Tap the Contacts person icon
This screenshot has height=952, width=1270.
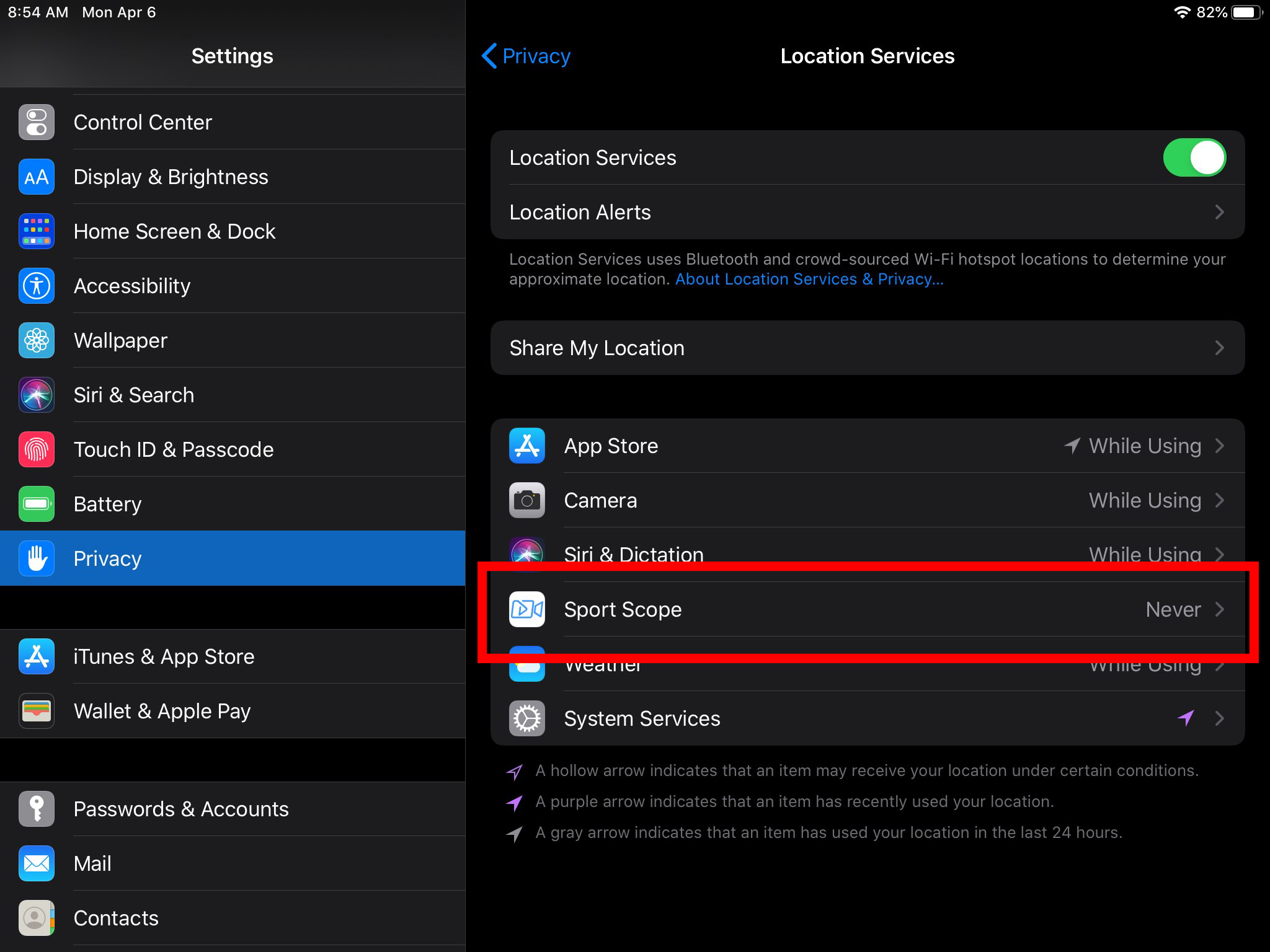point(37,918)
